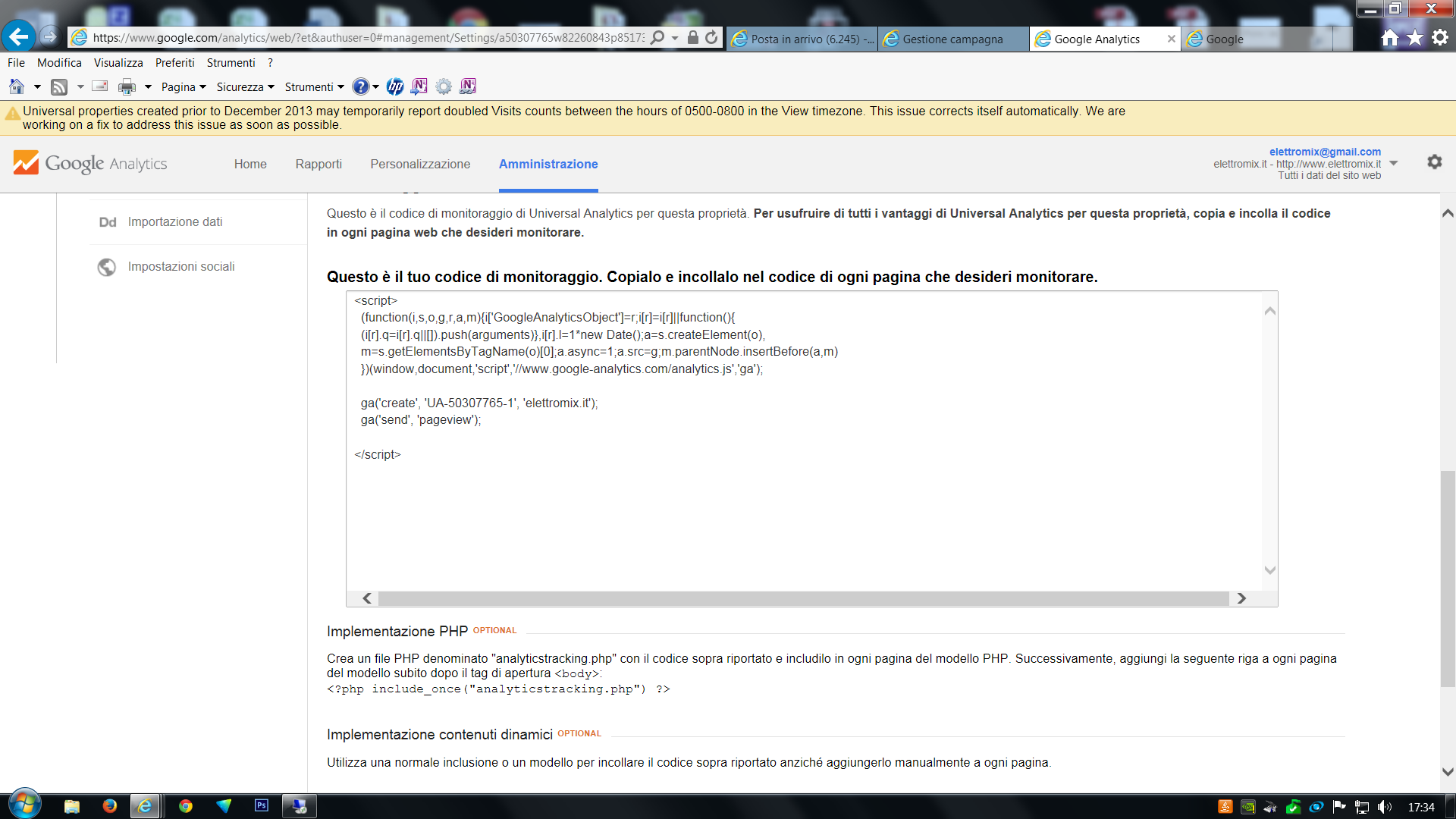Open the Preferiti menu
The width and height of the screenshot is (1456, 819).
point(175,63)
